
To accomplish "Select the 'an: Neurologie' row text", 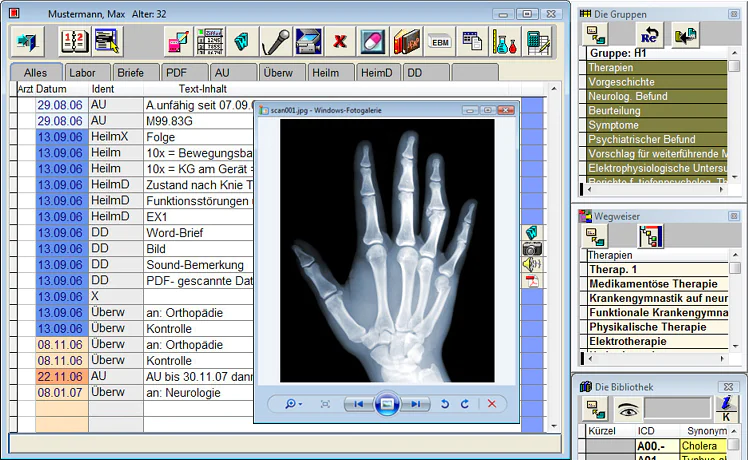I will click(x=183, y=393).
